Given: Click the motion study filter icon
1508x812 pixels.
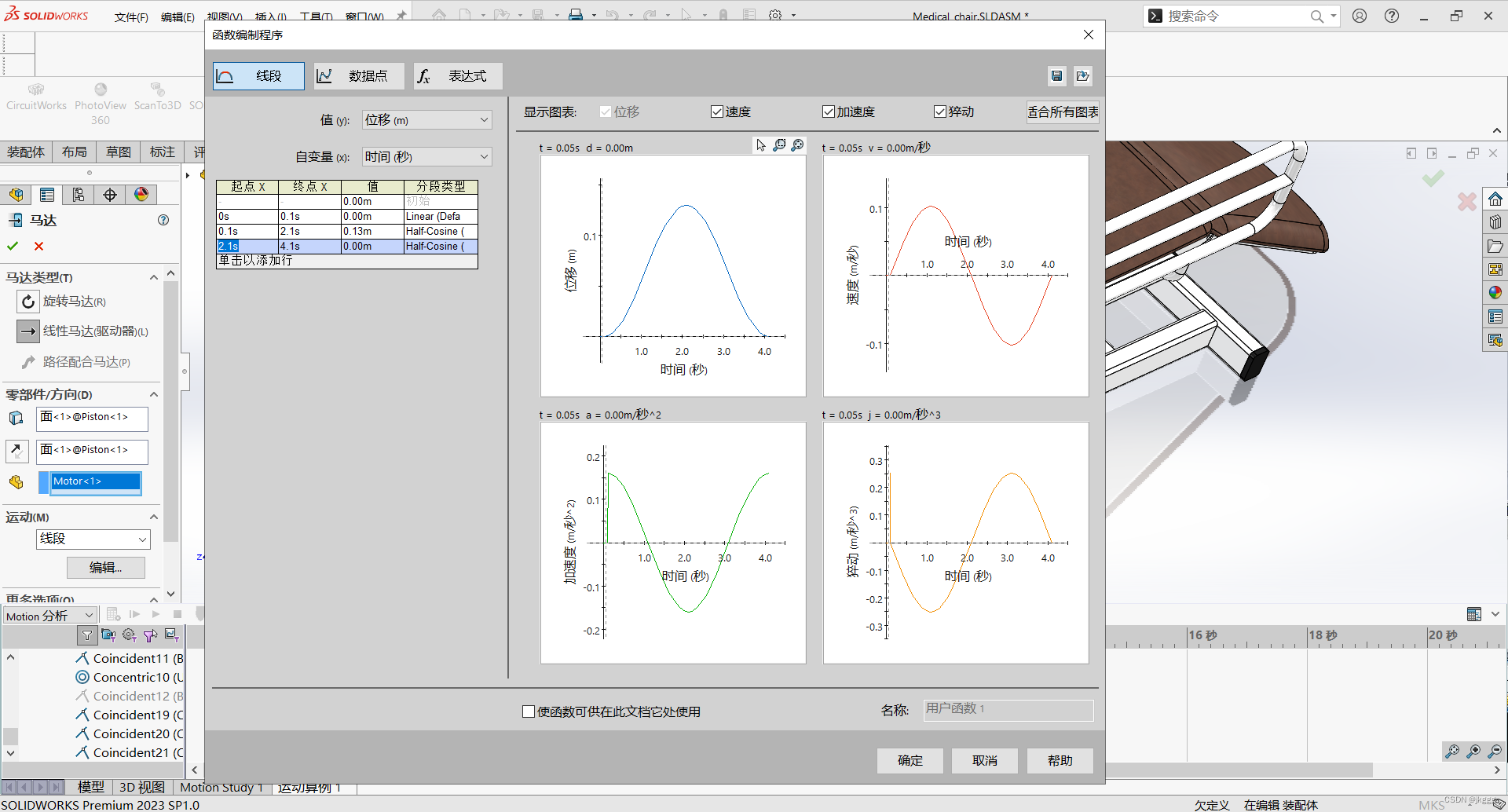Looking at the screenshot, I should point(87,635).
